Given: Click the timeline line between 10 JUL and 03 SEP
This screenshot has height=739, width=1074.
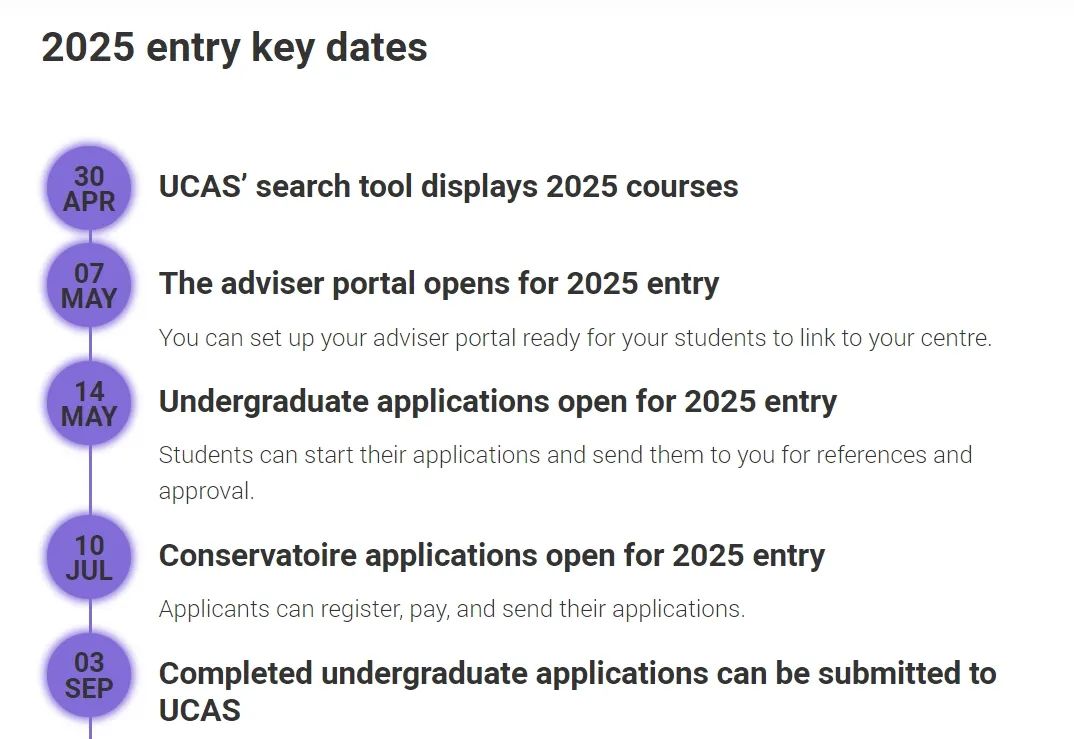Looking at the screenshot, I should (x=90, y=616).
